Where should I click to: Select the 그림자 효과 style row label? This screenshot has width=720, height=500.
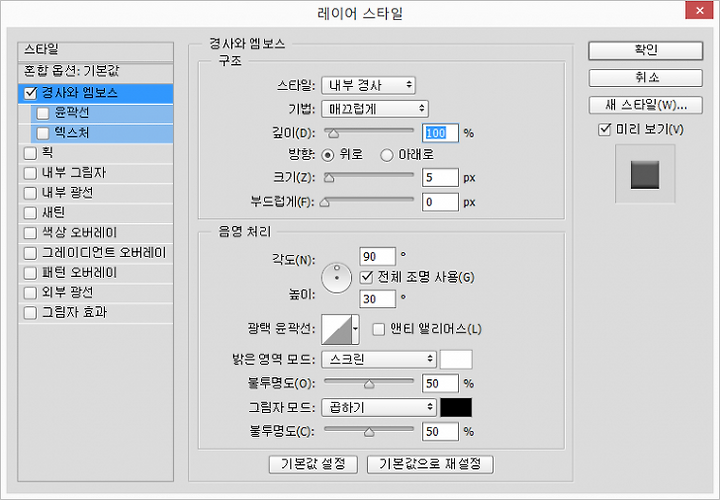coord(74,313)
